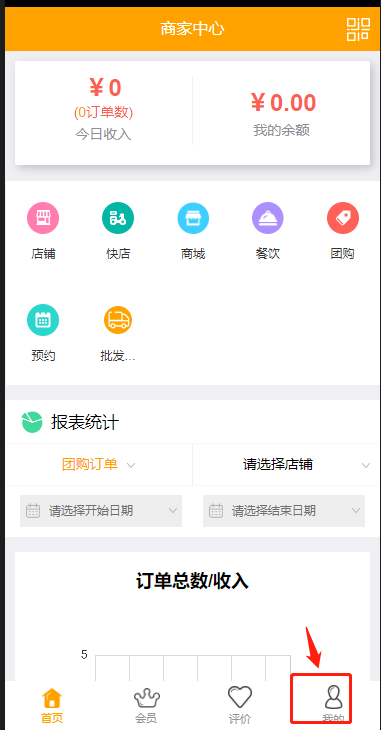Expand the 请选择店铺 store dropdown
Image resolution: width=381 pixels, height=730 pixels.
tap(286, 465)
